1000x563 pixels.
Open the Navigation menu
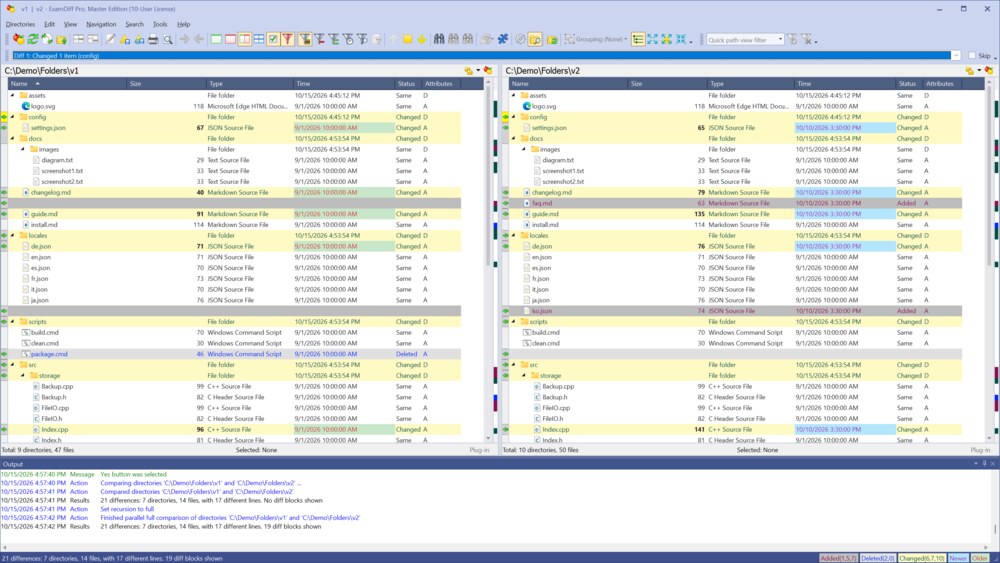click(101, 24)
